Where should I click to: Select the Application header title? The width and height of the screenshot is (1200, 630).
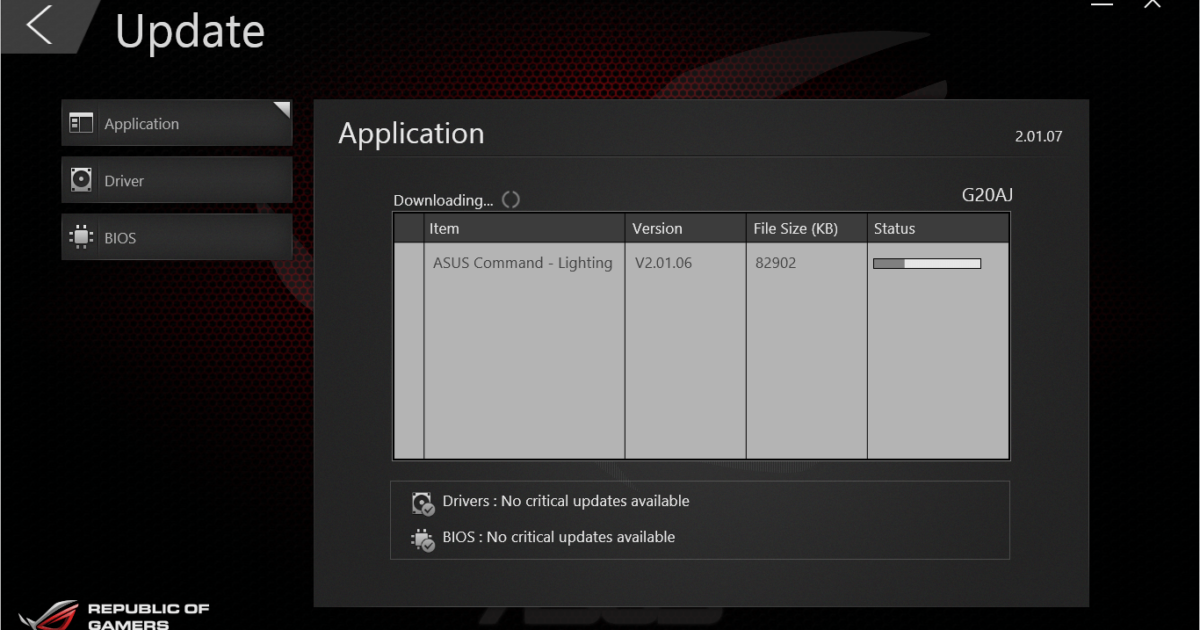click(411, 132)
